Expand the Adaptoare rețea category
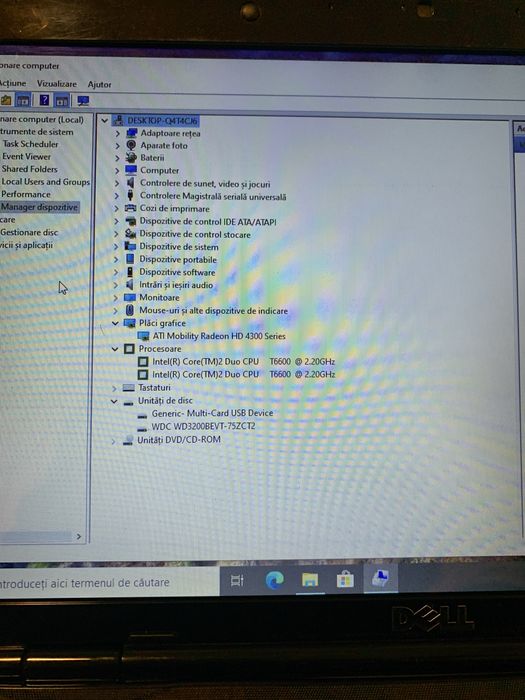The width and height of the screenshot is (525, 700). 117,133
